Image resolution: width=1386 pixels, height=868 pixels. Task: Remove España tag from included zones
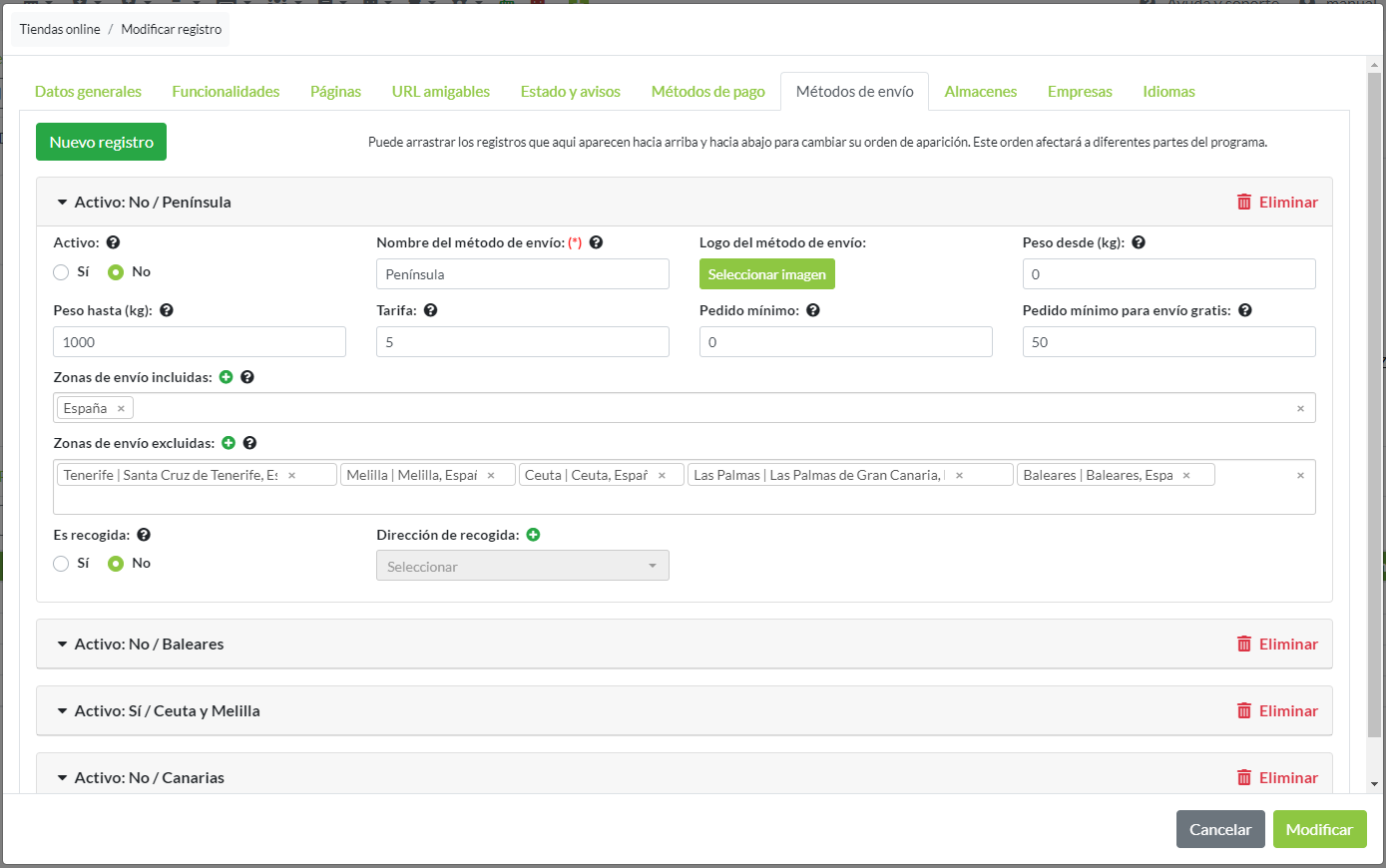tap(121, 409)
